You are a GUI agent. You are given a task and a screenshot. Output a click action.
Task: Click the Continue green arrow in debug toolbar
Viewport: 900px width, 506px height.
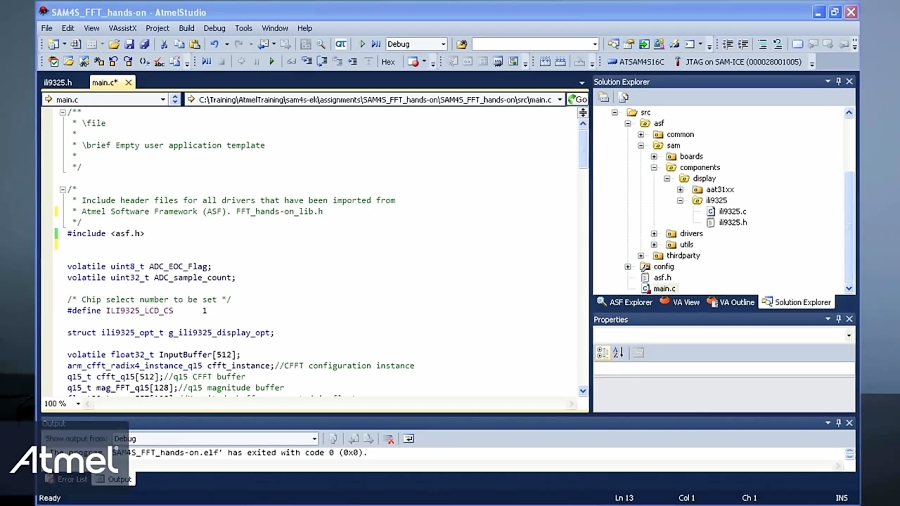pyautogui.click(x=271, y=62)
